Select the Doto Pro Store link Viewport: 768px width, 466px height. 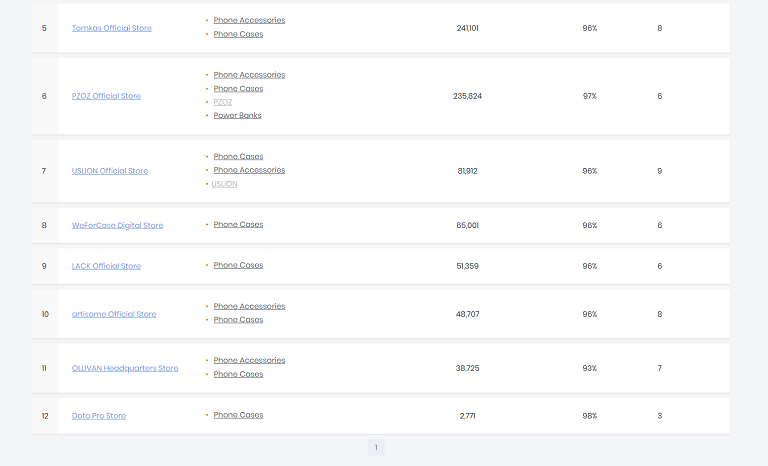click(99, 416)
